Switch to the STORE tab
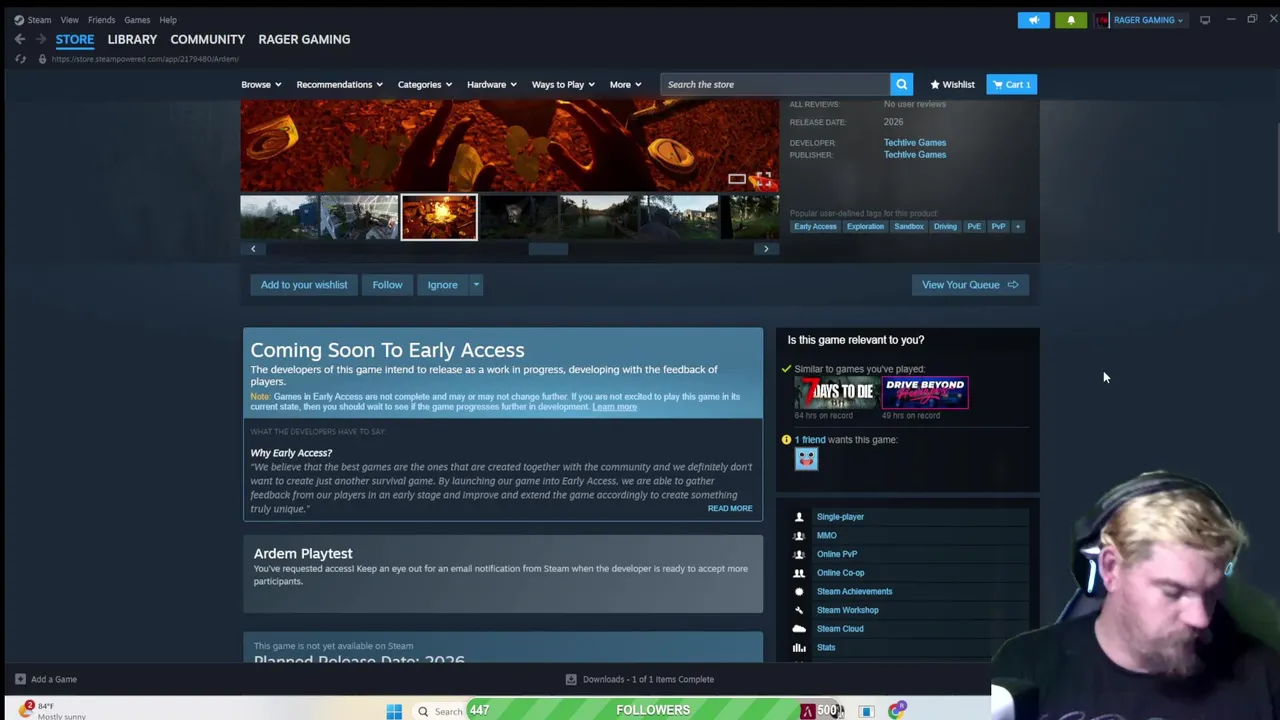Viewport: 1280px width, 720px height. tap(75, 39)
